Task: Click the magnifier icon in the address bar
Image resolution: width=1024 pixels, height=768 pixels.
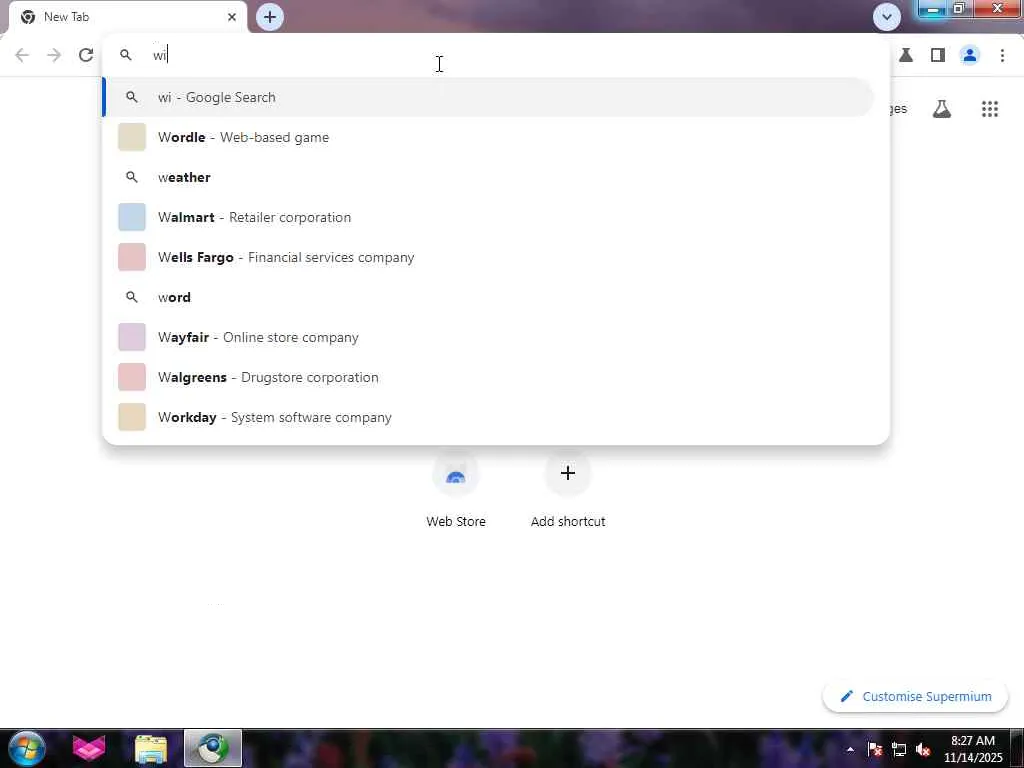Action: coord(125,55)
